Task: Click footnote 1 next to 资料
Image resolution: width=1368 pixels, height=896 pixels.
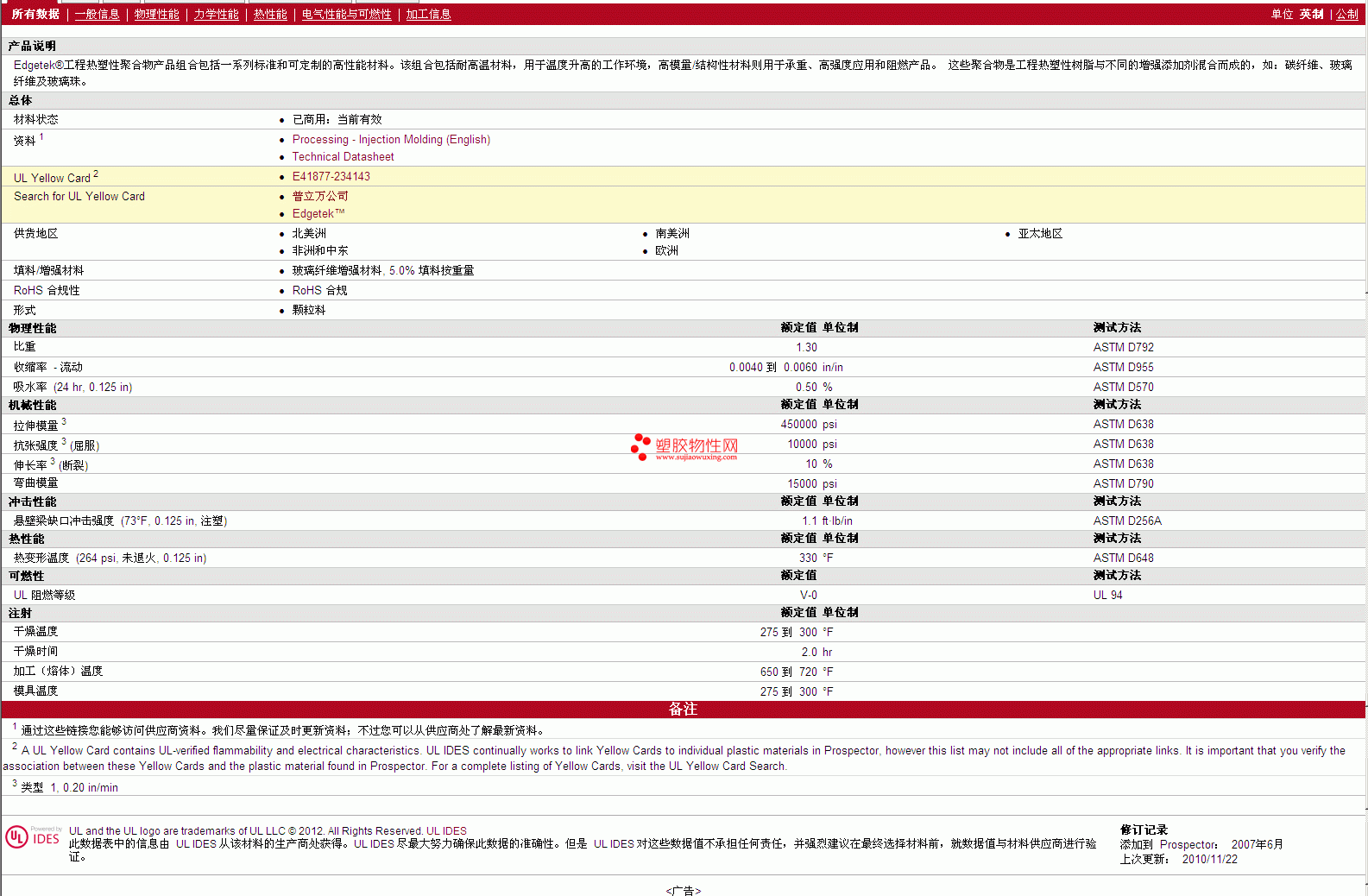Action: [41, 136]
